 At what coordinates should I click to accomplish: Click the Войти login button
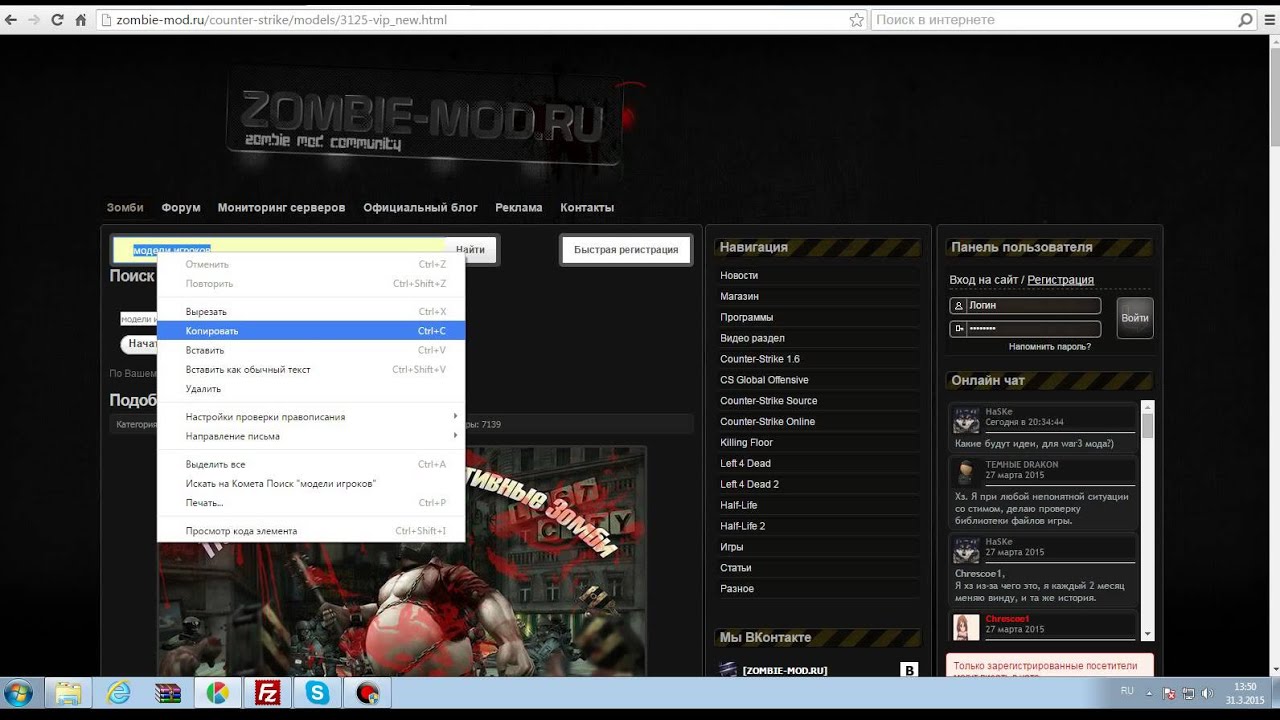1135,318
